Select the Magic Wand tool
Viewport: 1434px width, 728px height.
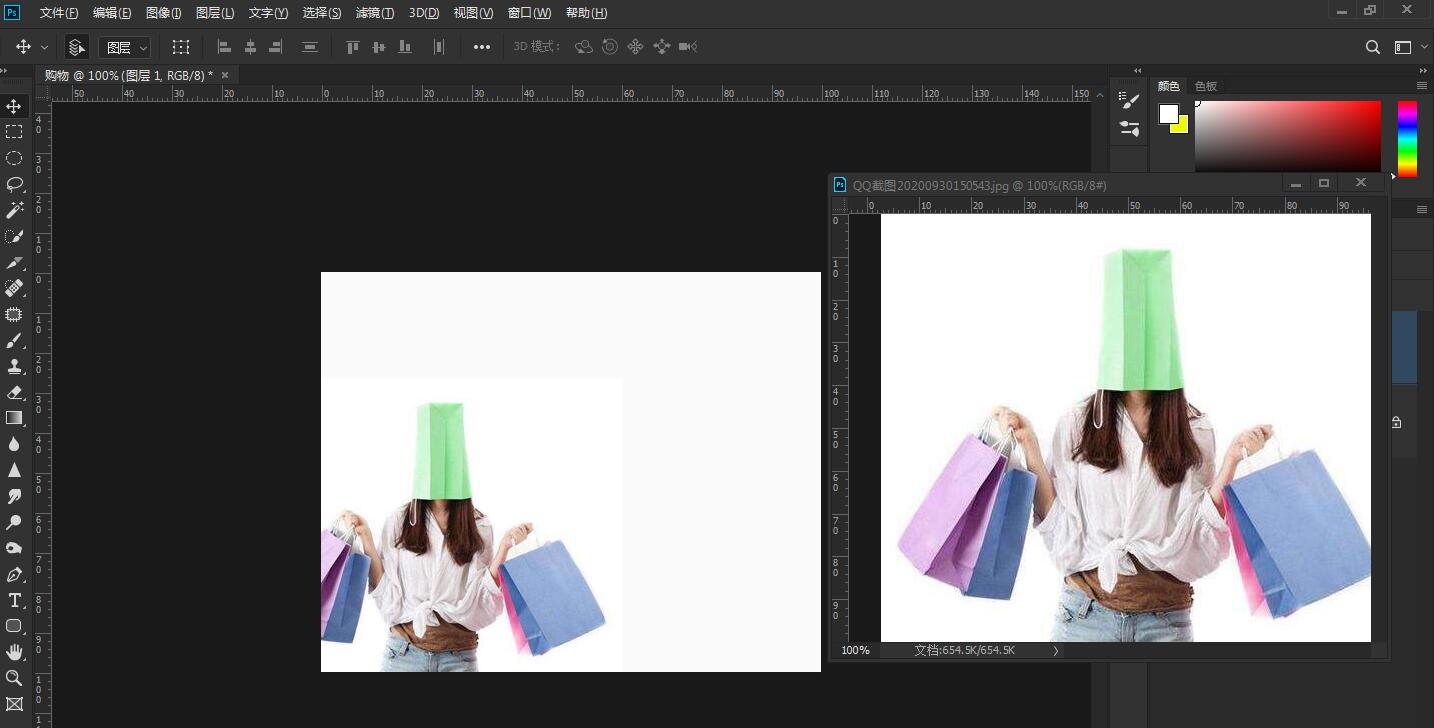15,210
